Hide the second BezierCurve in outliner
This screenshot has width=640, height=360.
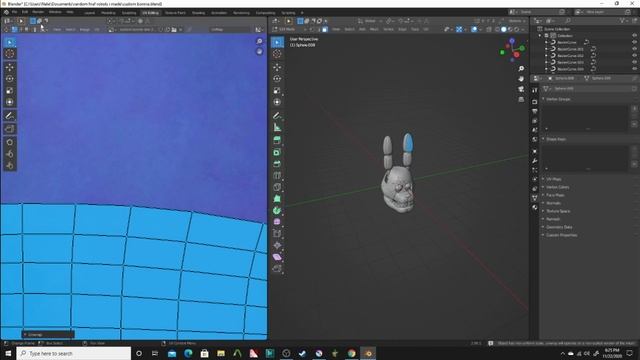pos(634,49)
